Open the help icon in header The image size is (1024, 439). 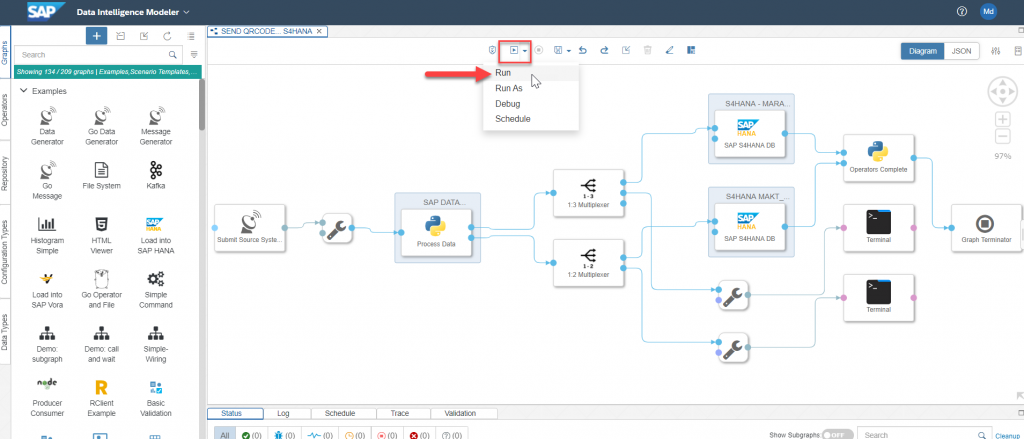pyautogui.click(x=961, y=12)
